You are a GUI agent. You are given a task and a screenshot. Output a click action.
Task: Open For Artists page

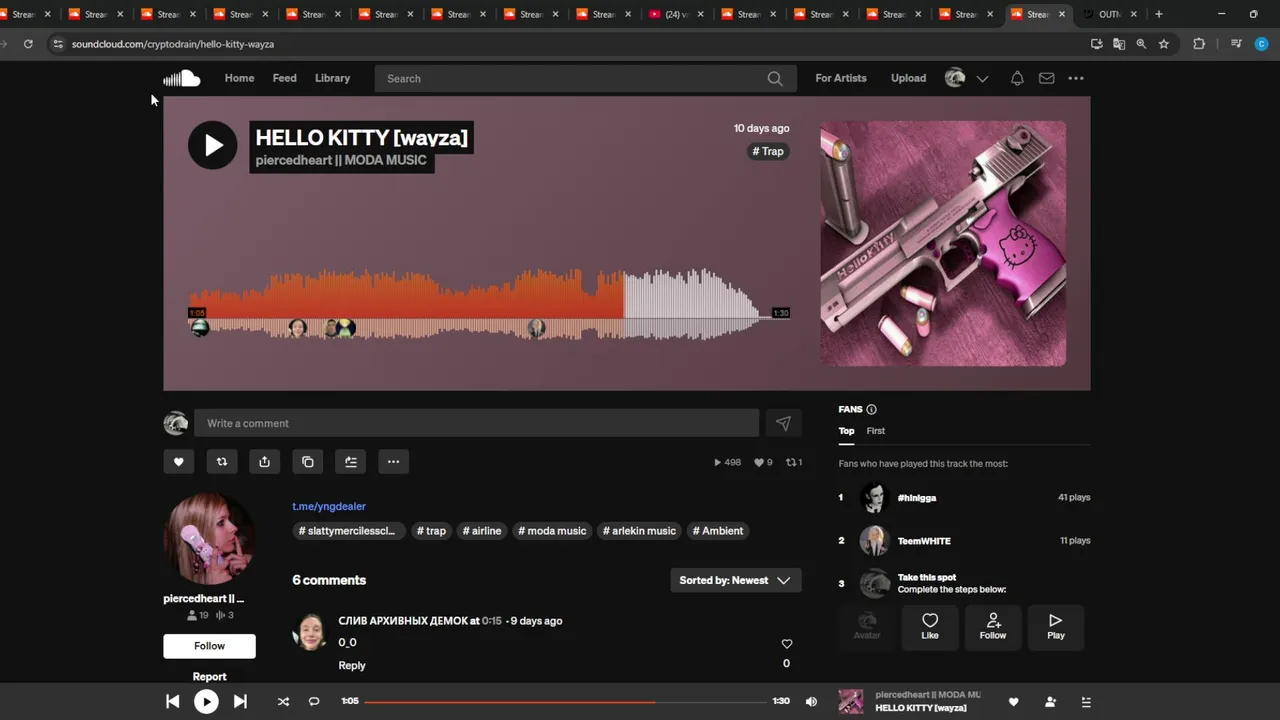click(841, 78)
